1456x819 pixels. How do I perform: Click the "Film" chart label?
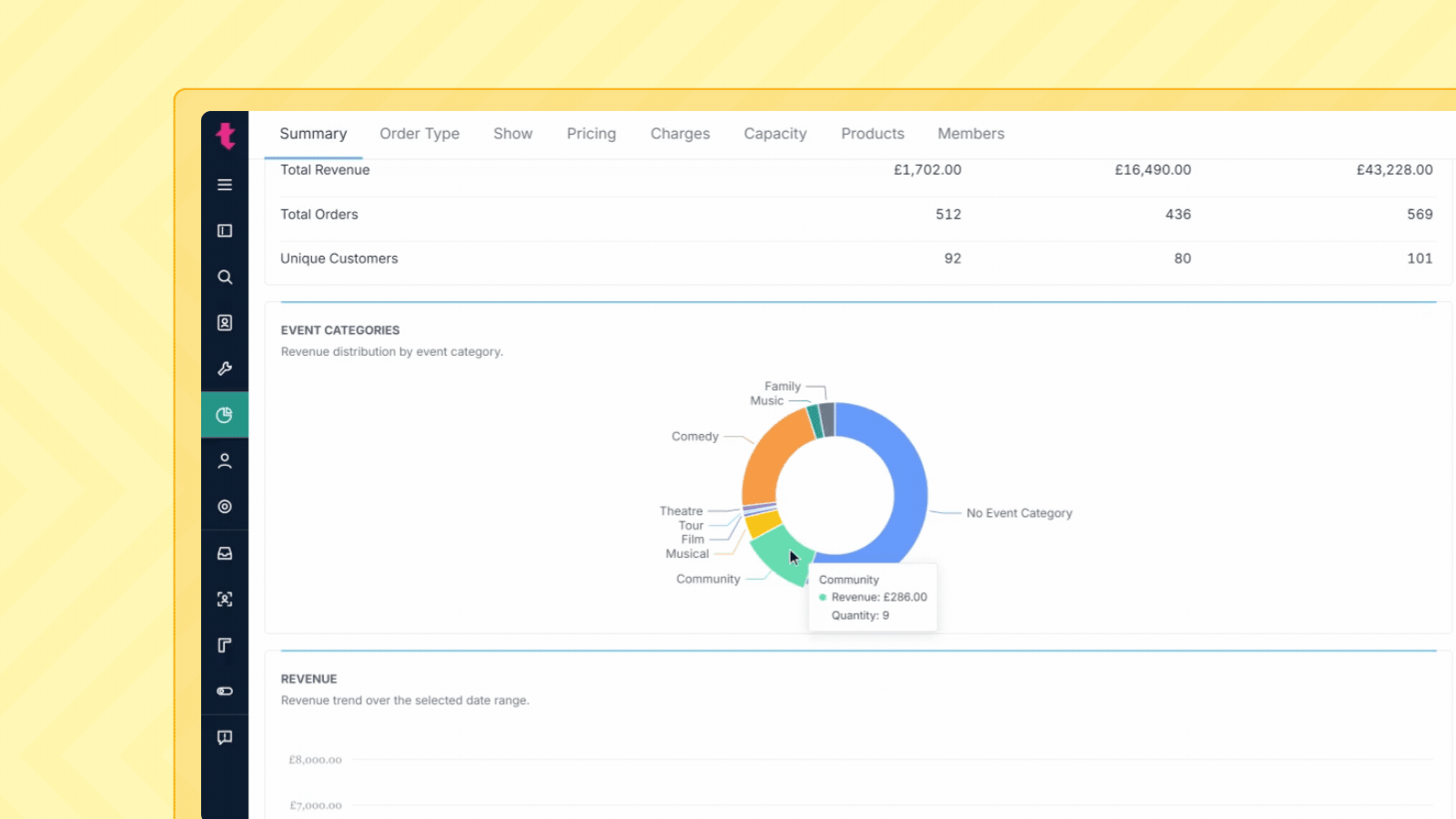point(693,540)
